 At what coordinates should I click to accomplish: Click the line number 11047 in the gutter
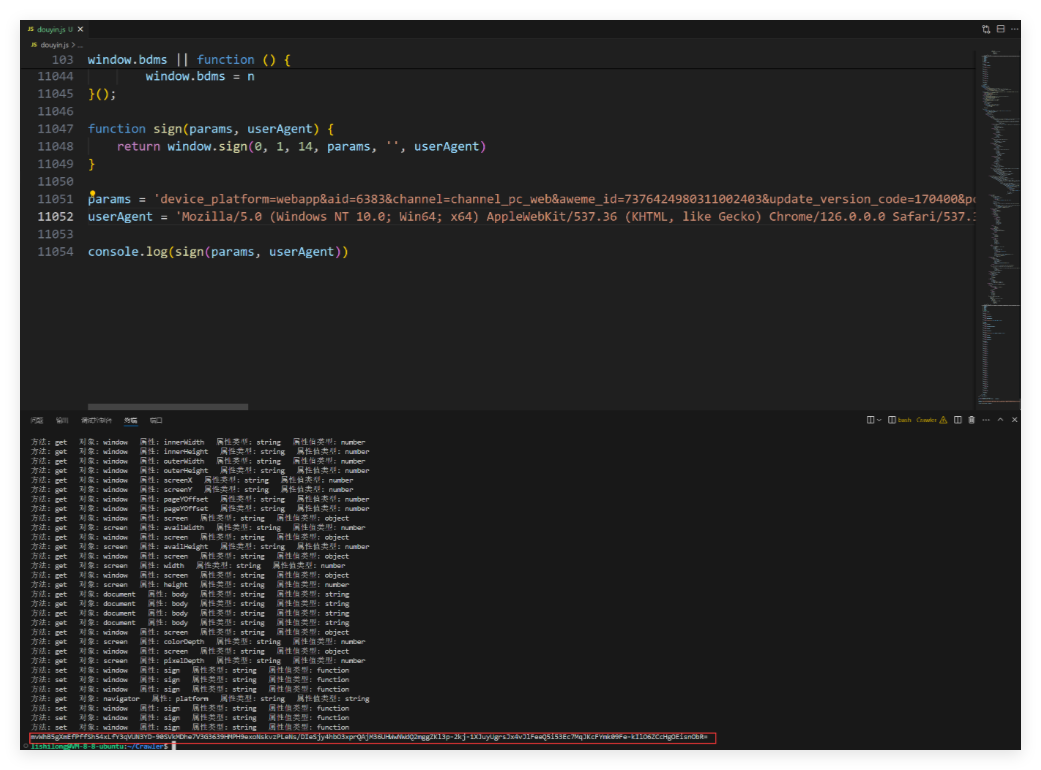click(x=55, y=129)
